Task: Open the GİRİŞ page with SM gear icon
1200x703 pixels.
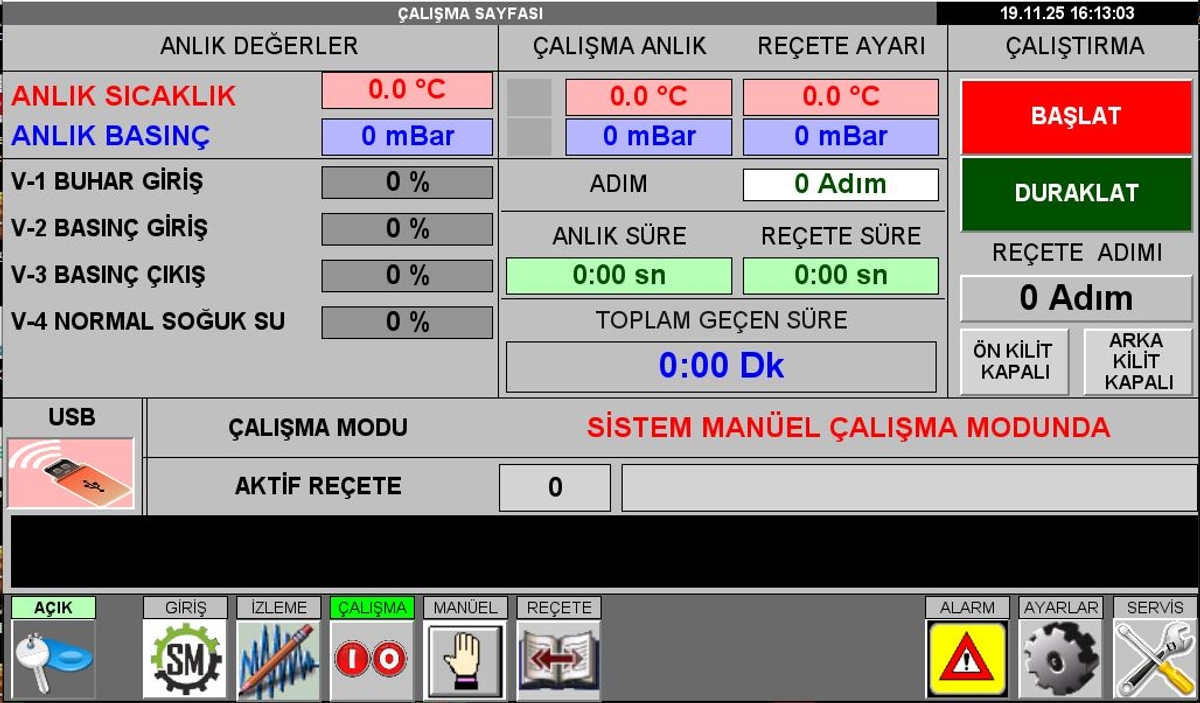Action: click(184, 659)
